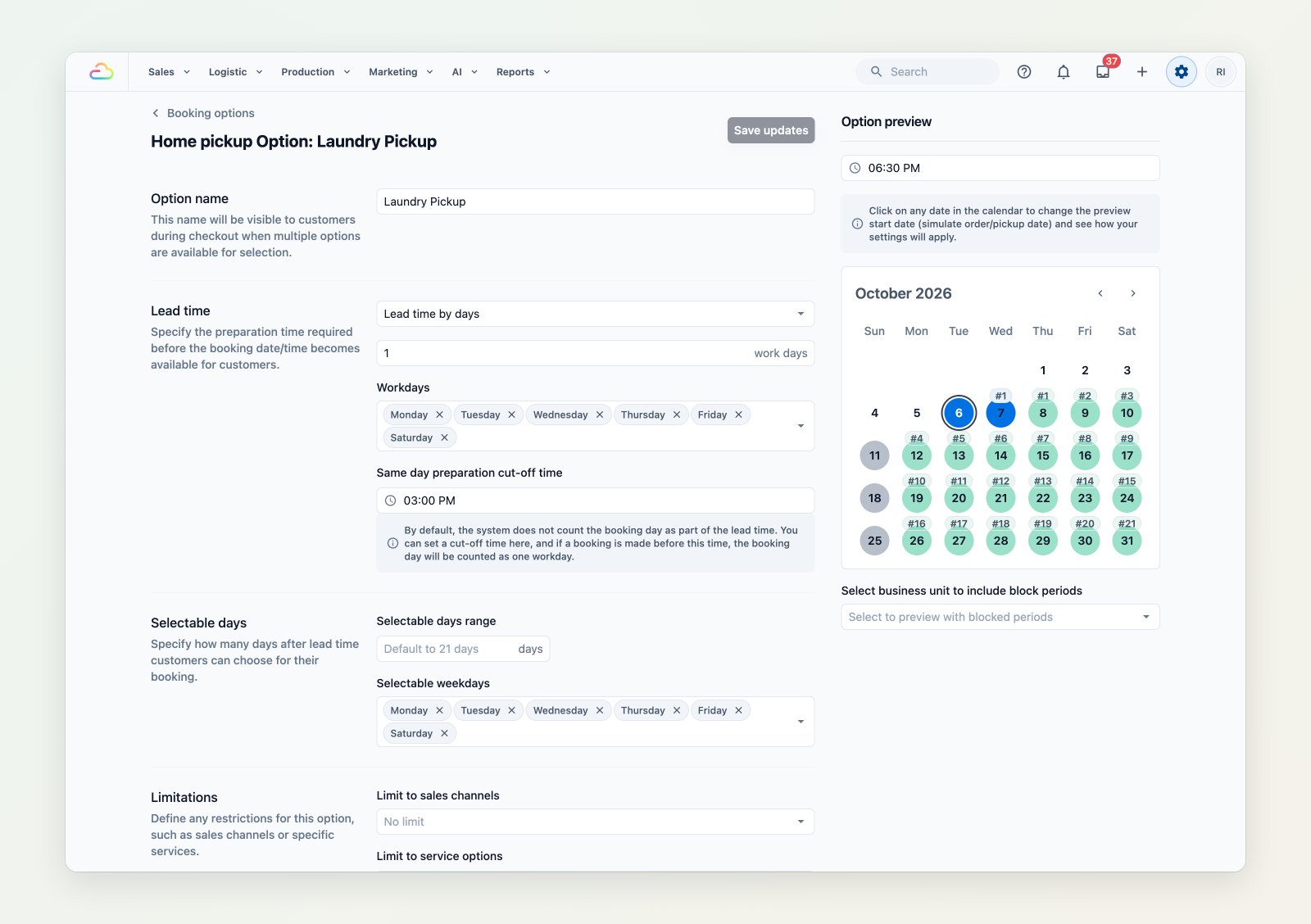Remove Friday from Selectable weekdays
1311x924 pixels.
[738, 710]
